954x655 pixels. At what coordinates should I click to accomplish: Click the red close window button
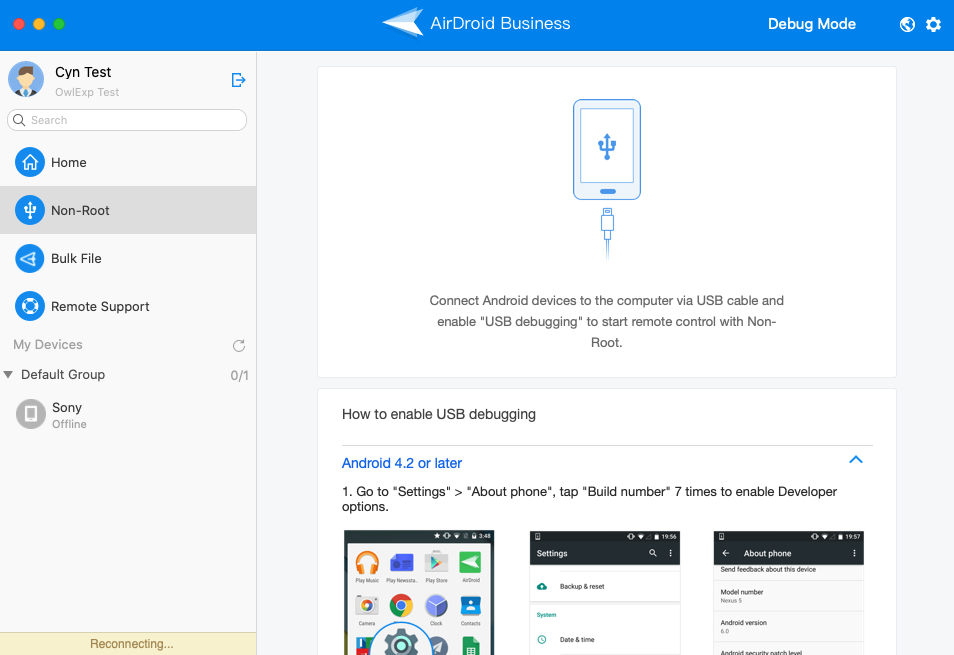pos(19,24)
